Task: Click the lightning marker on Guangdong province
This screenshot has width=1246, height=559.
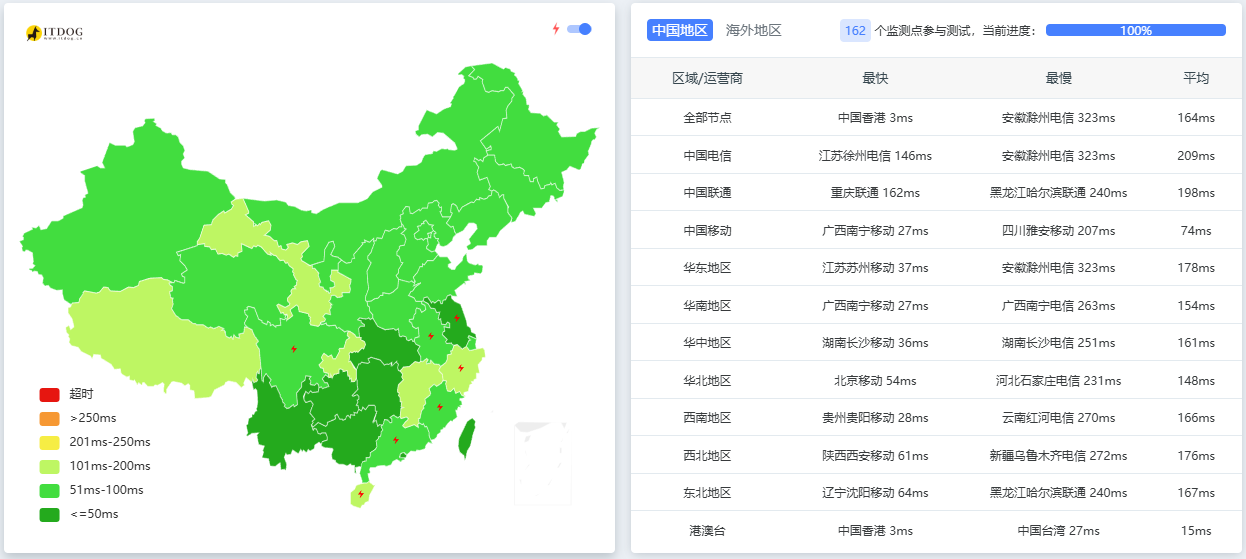Action: coord(395,440)
